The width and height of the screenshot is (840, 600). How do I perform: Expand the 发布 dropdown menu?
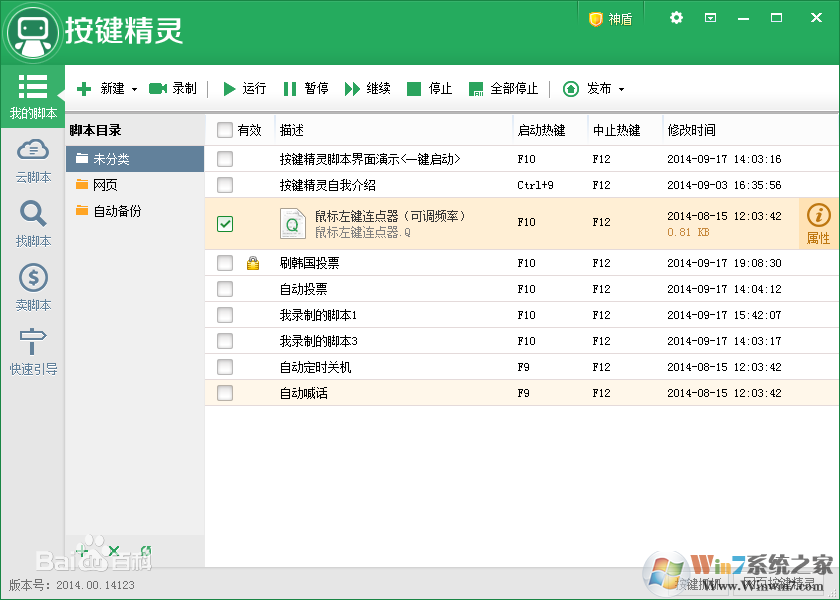(x=620, y=88)
